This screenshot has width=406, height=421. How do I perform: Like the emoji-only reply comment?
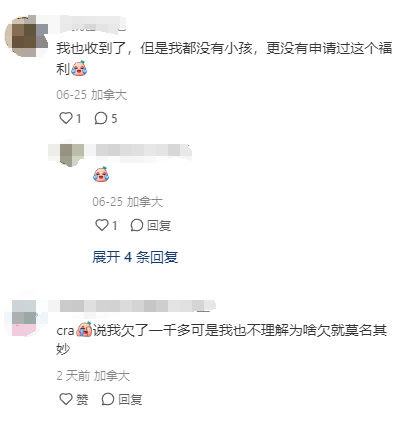pyautogui.click(x=102, y=225)
